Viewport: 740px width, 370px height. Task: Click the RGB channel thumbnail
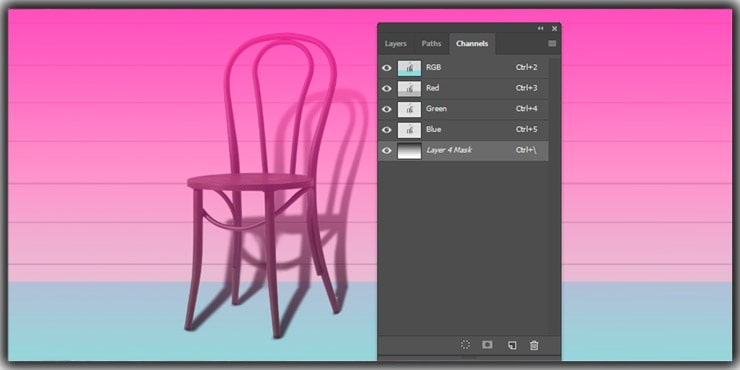click(x=409, y=67)
